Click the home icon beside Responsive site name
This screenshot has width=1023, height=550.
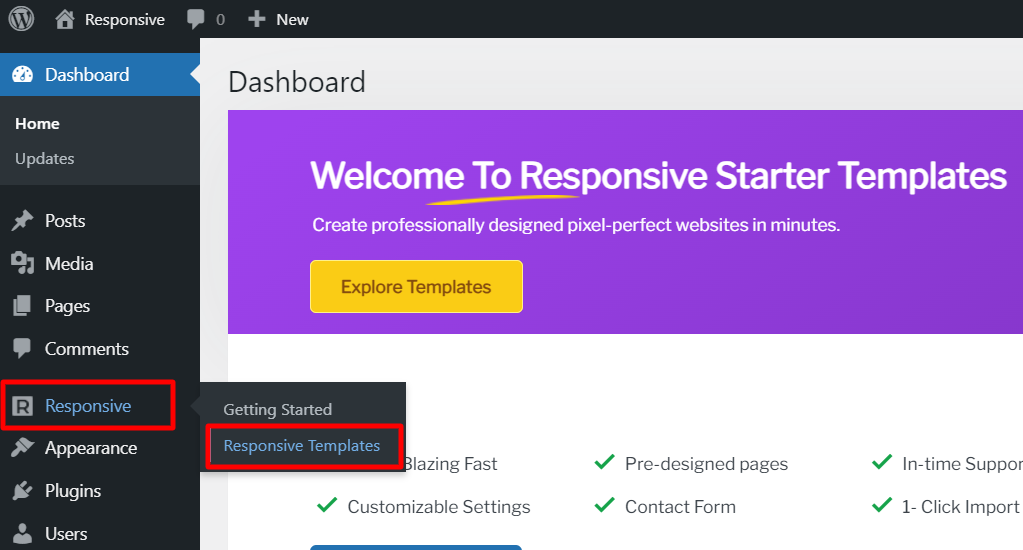pos(65,20)
